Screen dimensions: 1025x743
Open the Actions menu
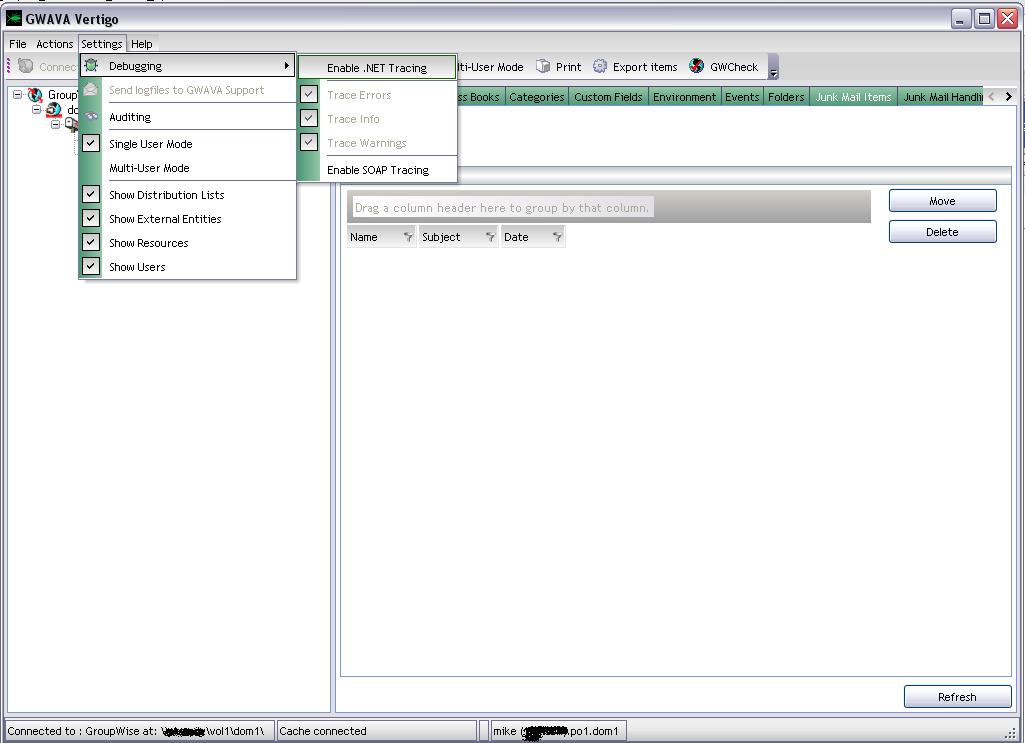(54, 44)
